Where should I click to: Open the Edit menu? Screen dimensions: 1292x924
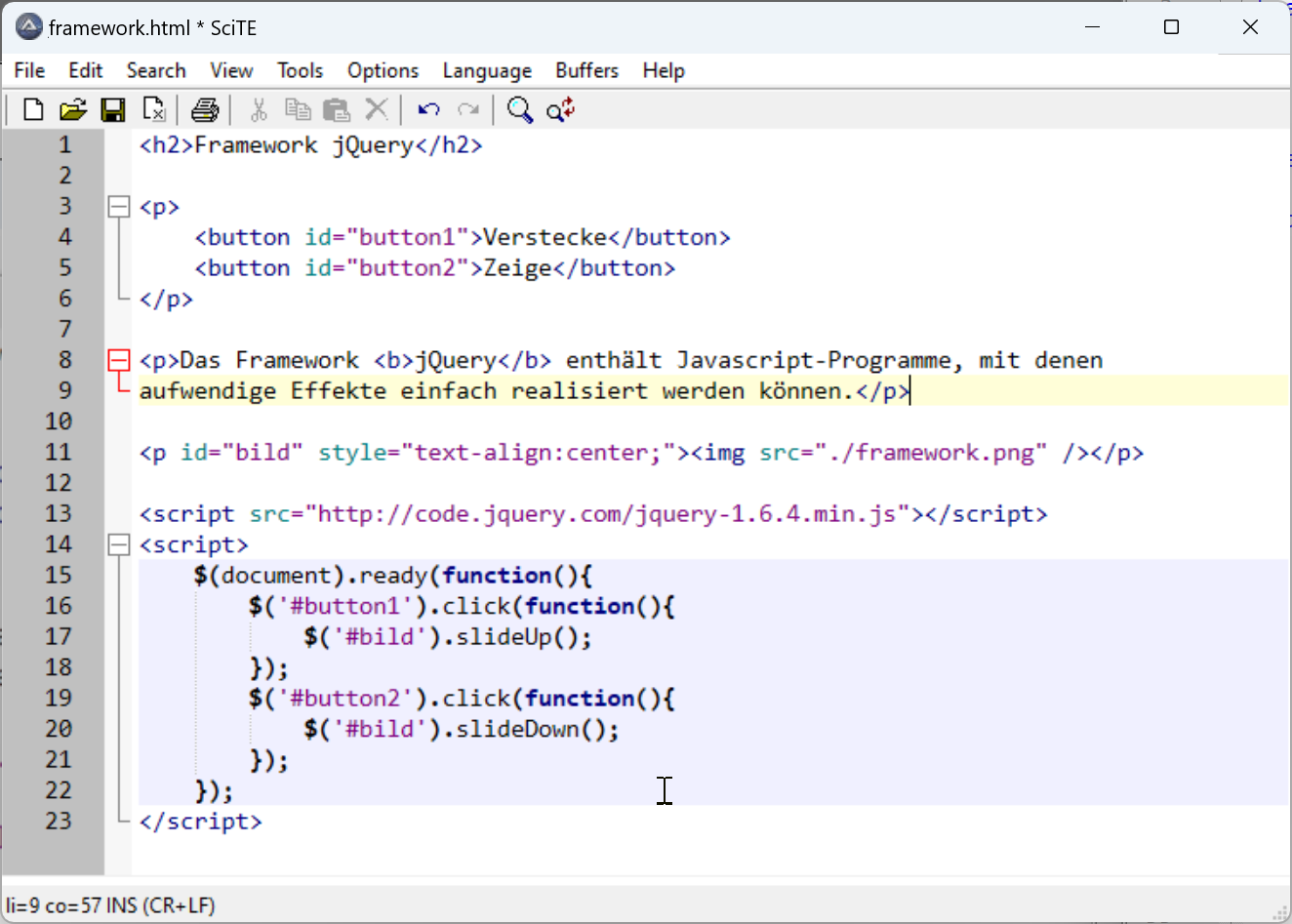tap(86, 70)
